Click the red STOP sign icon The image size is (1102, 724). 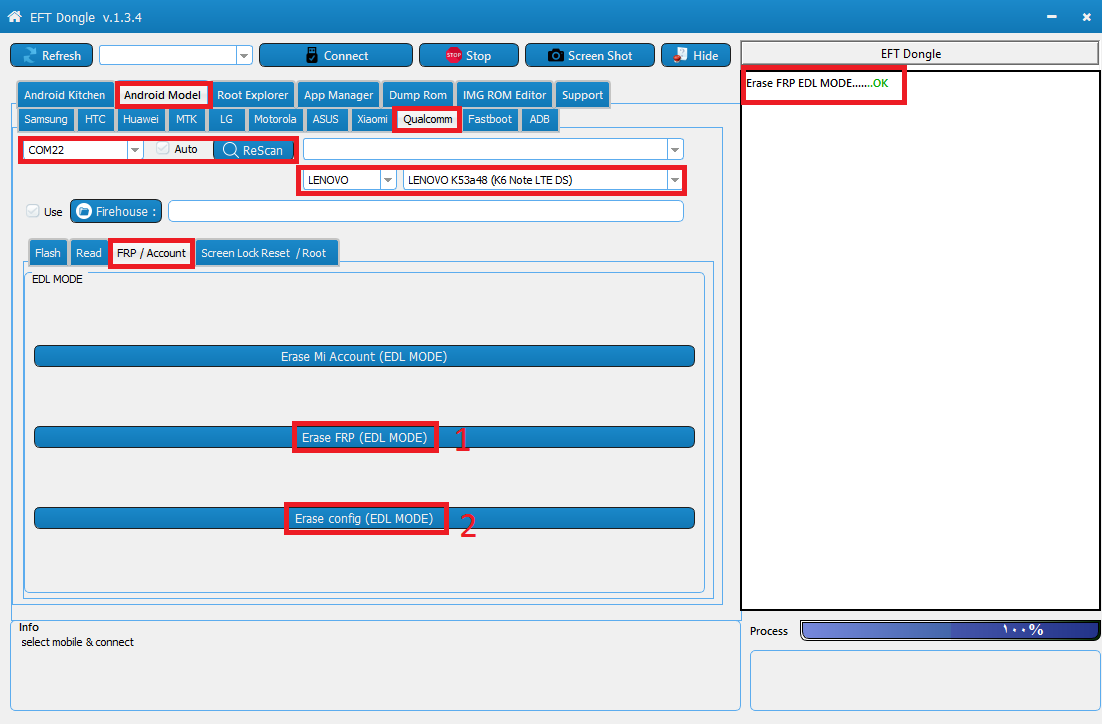(454, 56)
